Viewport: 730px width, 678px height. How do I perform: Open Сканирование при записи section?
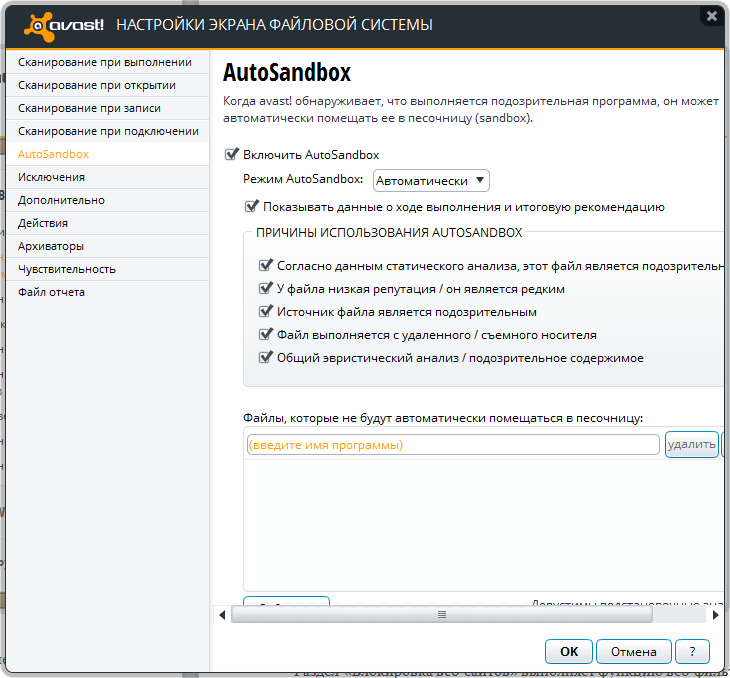tap(108, 108)
